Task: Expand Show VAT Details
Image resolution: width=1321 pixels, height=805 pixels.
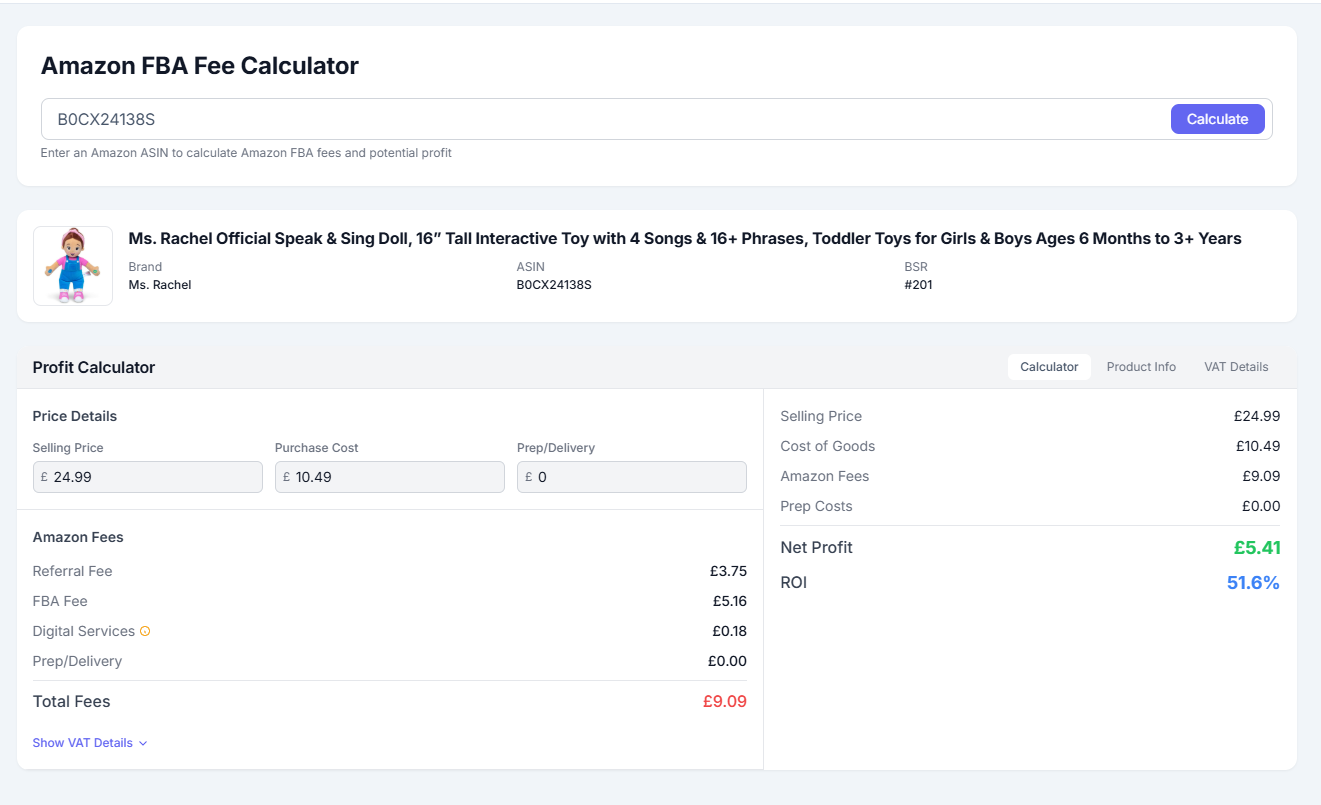Action: coord(90,743)
